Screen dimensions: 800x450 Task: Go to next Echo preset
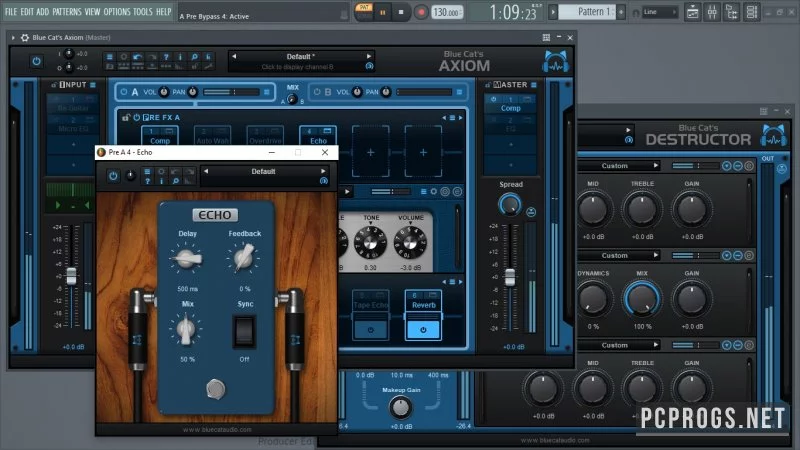323,171
